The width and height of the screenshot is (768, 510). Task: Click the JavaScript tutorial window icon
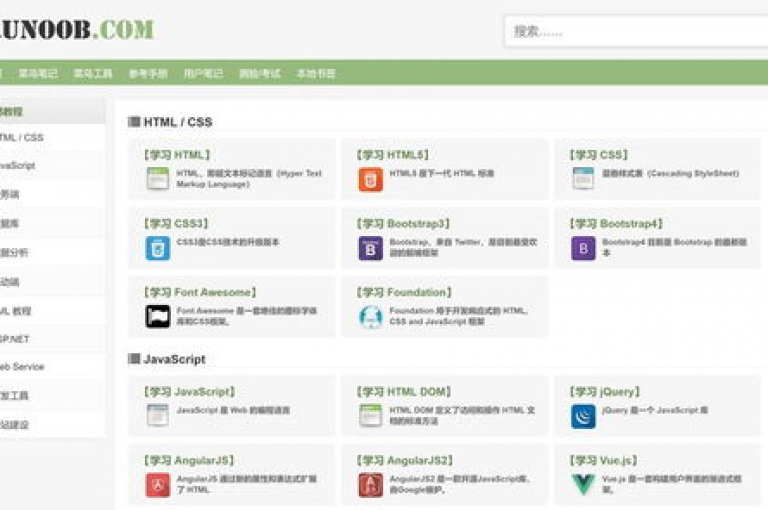click(158, 415)
